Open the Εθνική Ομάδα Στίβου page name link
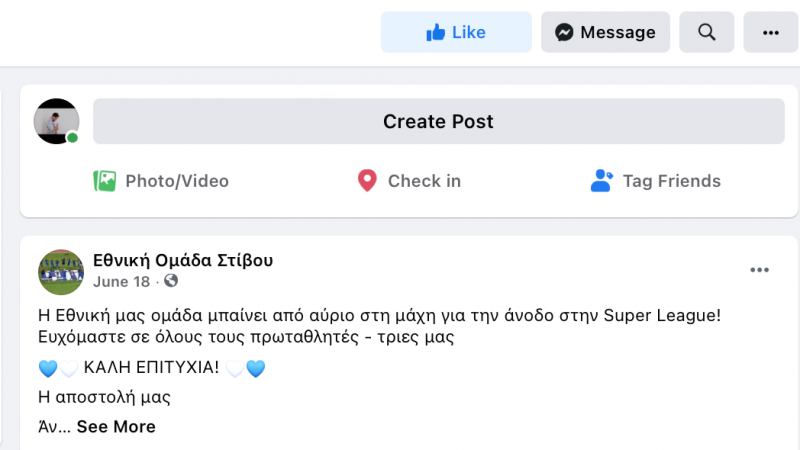Viewport: 800px width, 450px height. [183, 260]
